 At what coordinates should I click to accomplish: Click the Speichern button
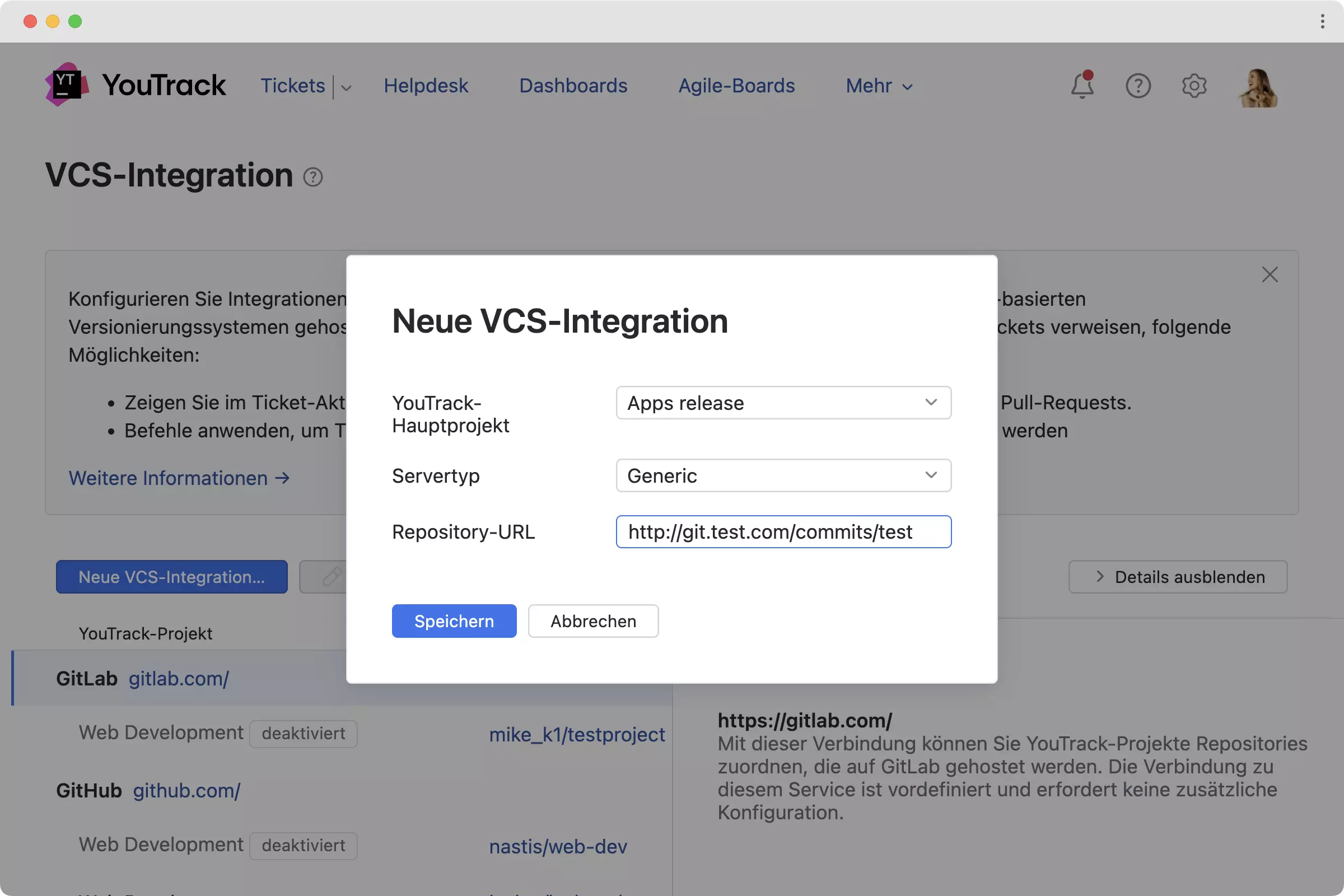tap(454, 621)
